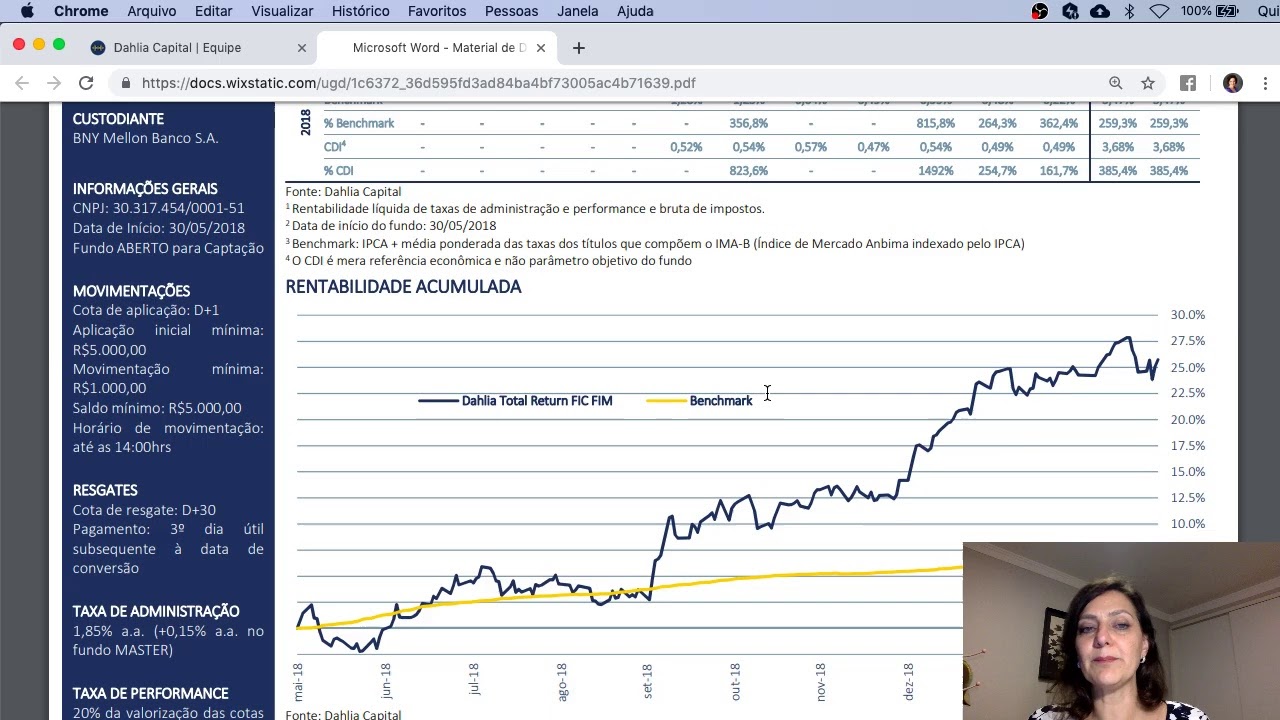Open the Visualizar menu
The height and width of the screenshot is (720, 1280).
click(x=282, y=11)
